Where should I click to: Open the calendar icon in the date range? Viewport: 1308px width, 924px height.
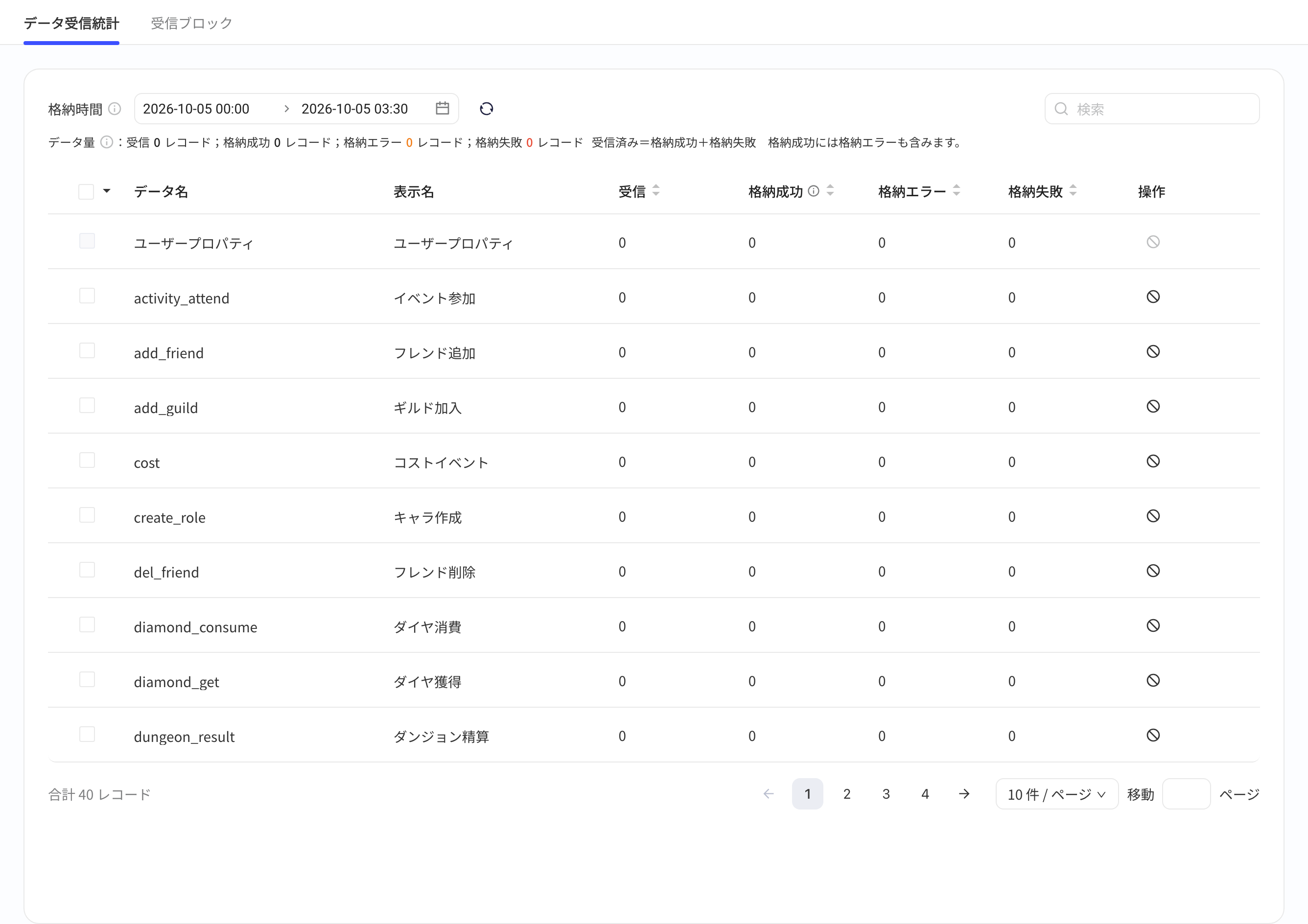[442, 108]
